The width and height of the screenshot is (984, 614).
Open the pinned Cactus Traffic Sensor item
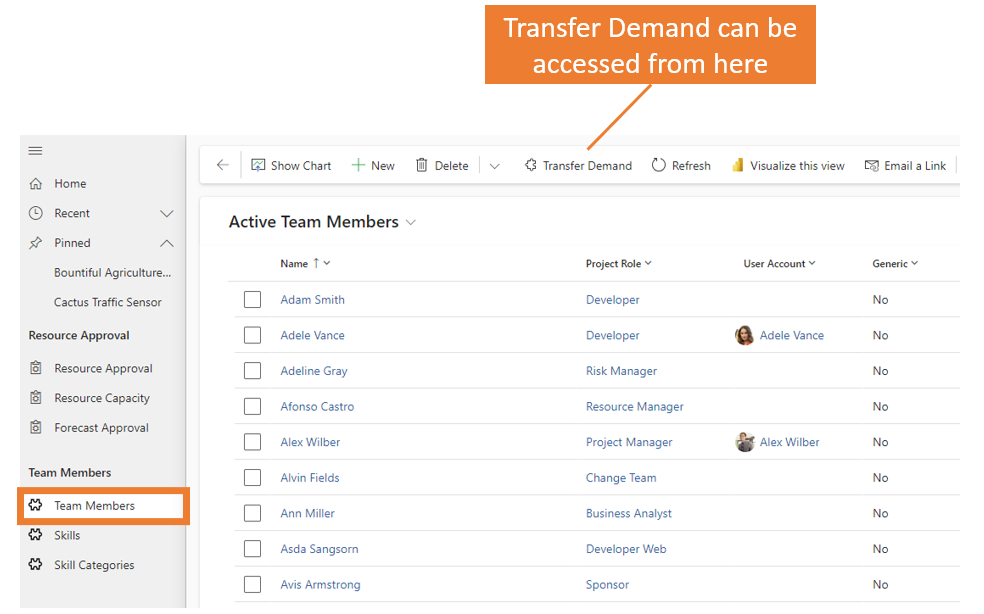(107, 302)
